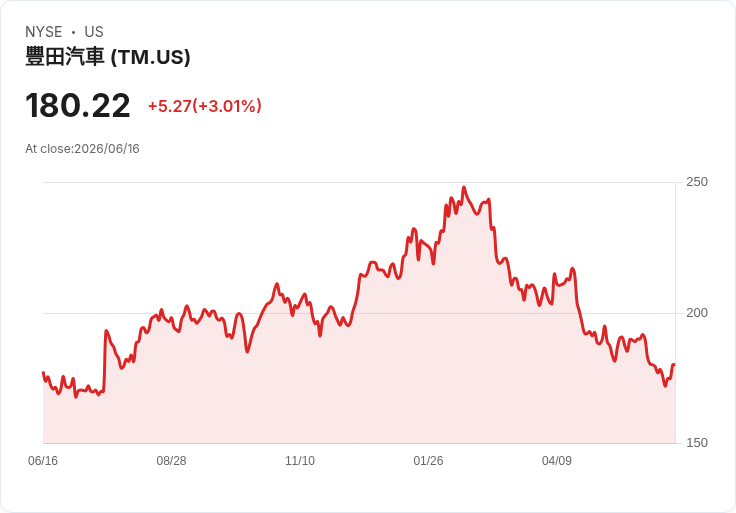Click the 06/16 date axis label
736x513 pixels.
(x=43, y=461)
